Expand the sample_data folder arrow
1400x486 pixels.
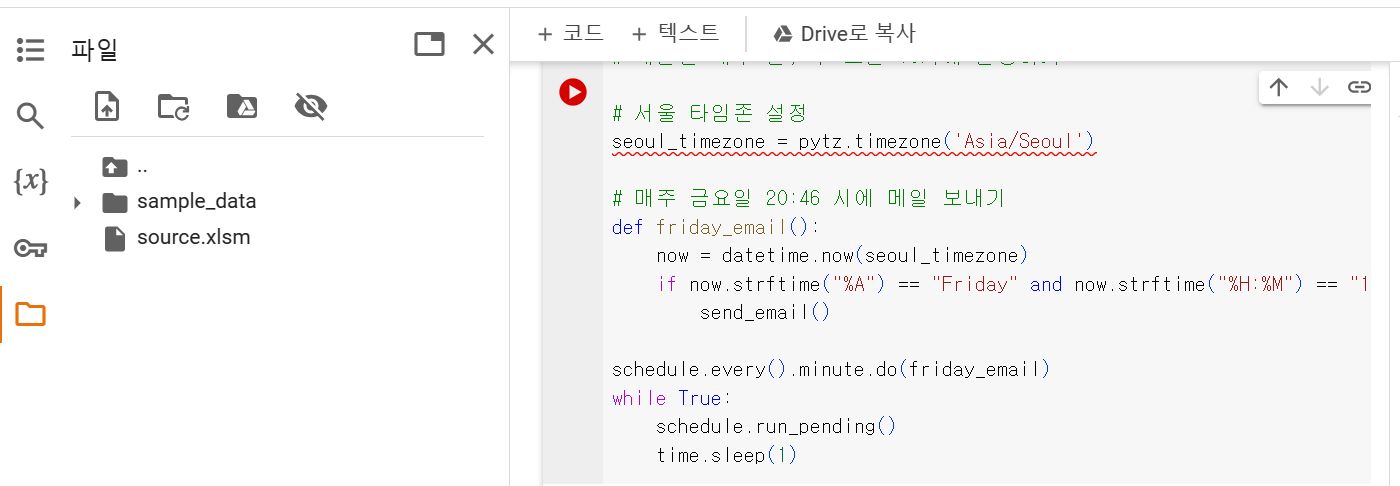(78, 203)
